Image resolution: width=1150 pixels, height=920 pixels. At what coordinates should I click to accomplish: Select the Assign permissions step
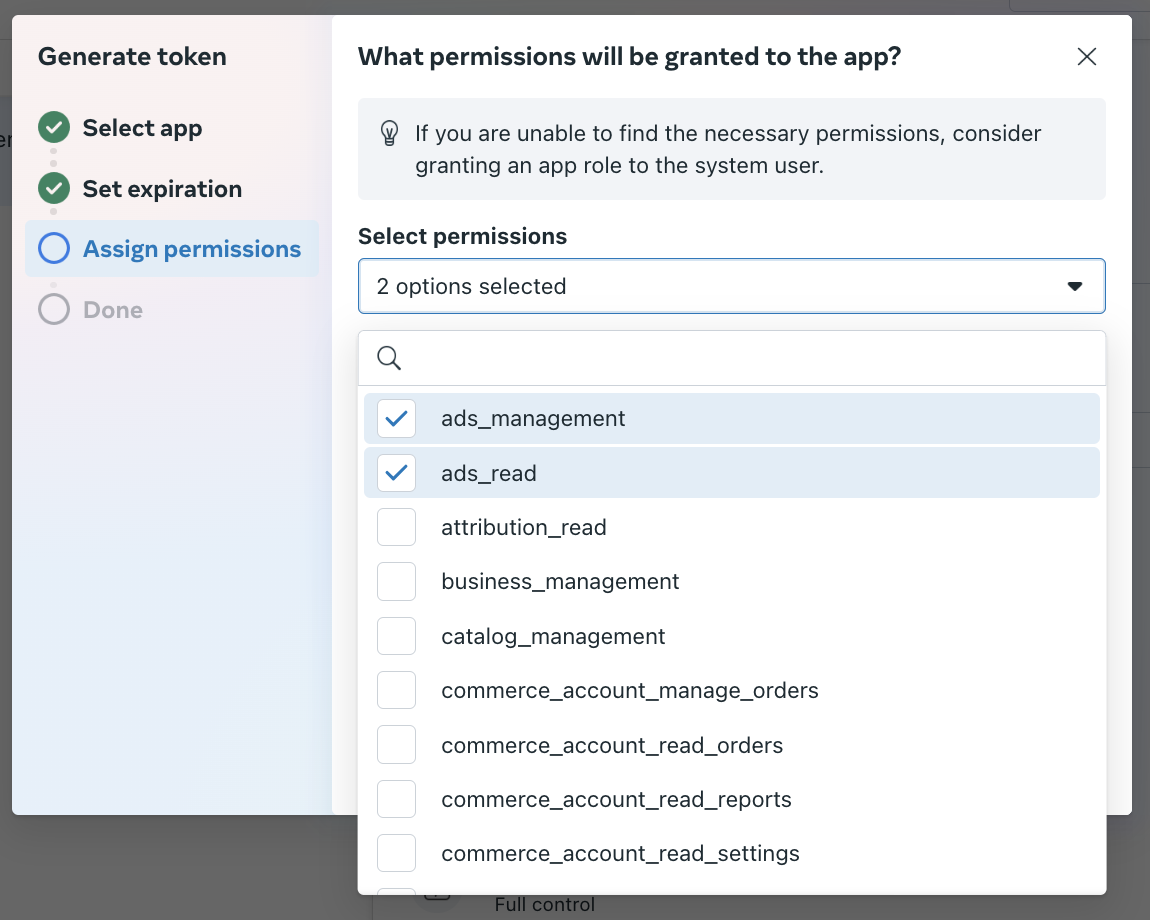(x=172, y=249)
